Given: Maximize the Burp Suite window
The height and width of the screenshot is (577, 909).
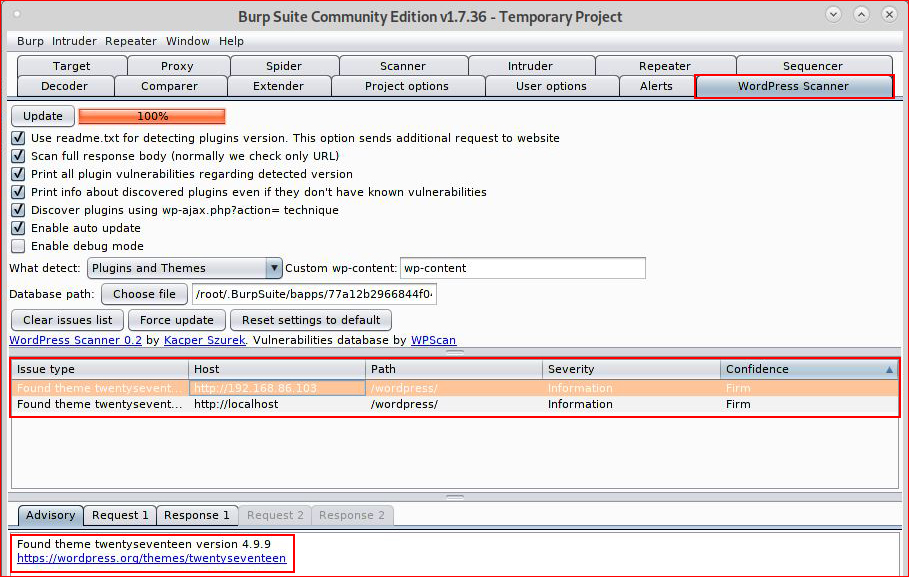Looking at the screenshot, I should point(861,14).
